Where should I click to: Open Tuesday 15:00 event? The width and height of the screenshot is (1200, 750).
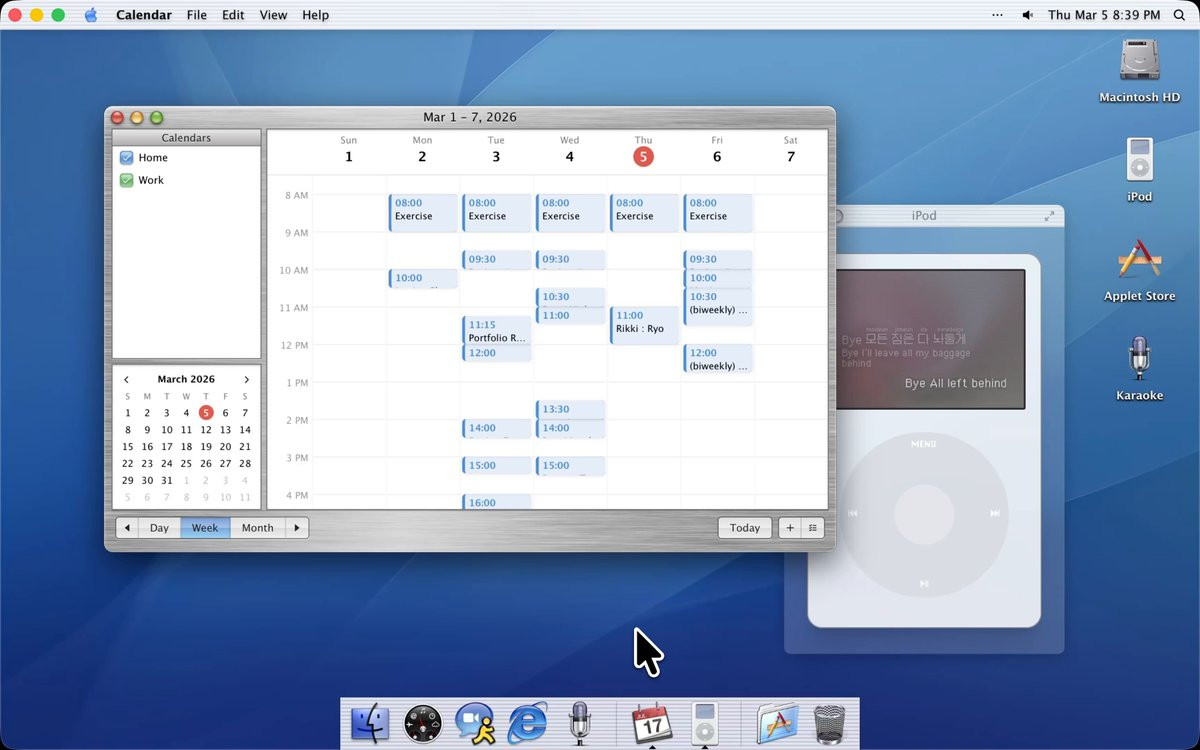[x=497, y=466]
